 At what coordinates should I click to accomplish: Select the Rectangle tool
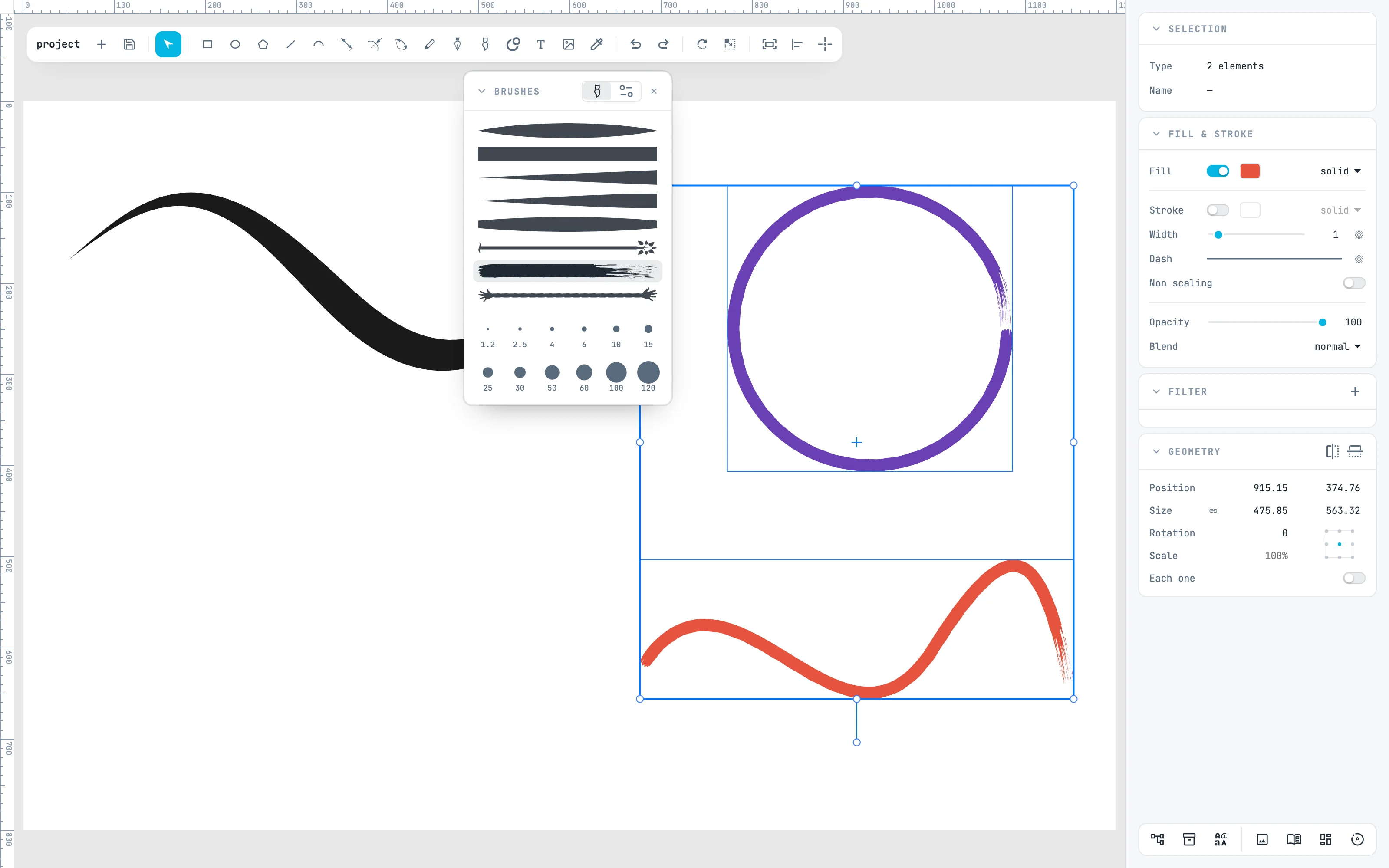(207, 44)
